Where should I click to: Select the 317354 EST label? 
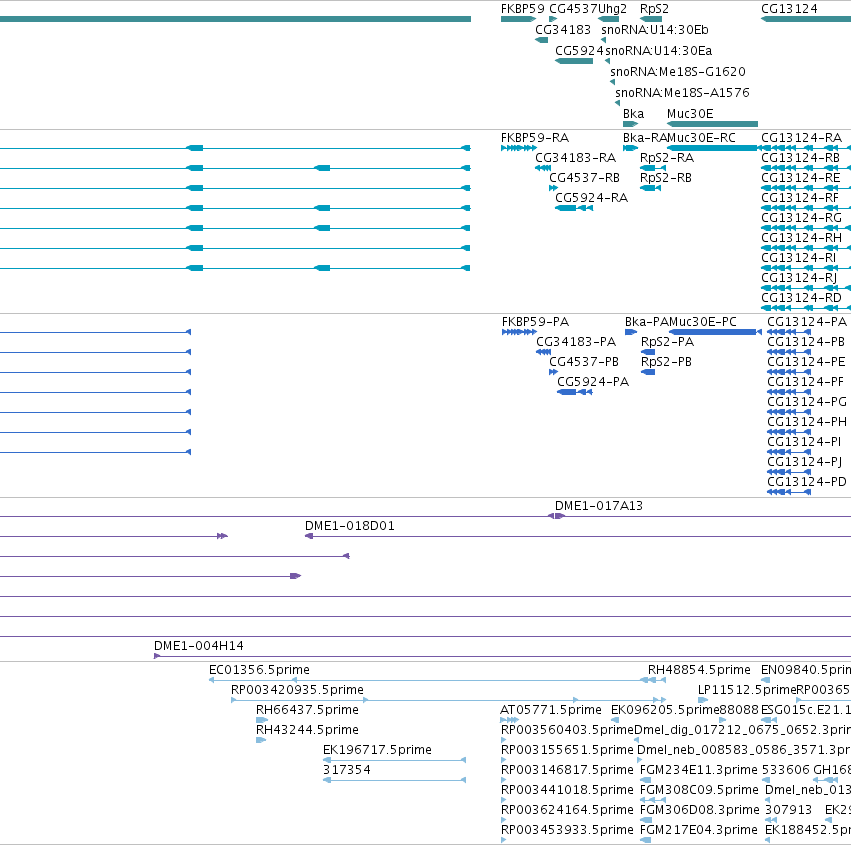[x=347, y=770]
